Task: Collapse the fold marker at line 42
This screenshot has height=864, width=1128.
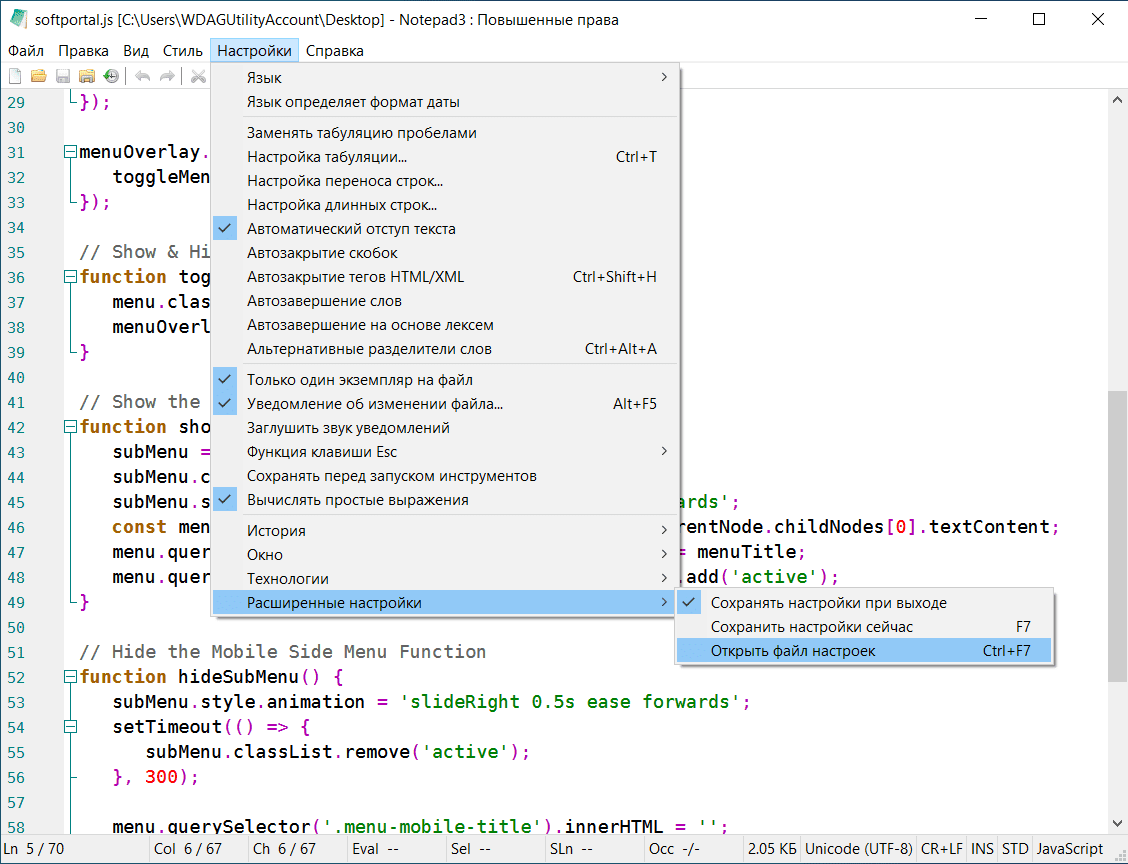Action: click(69, 427)
